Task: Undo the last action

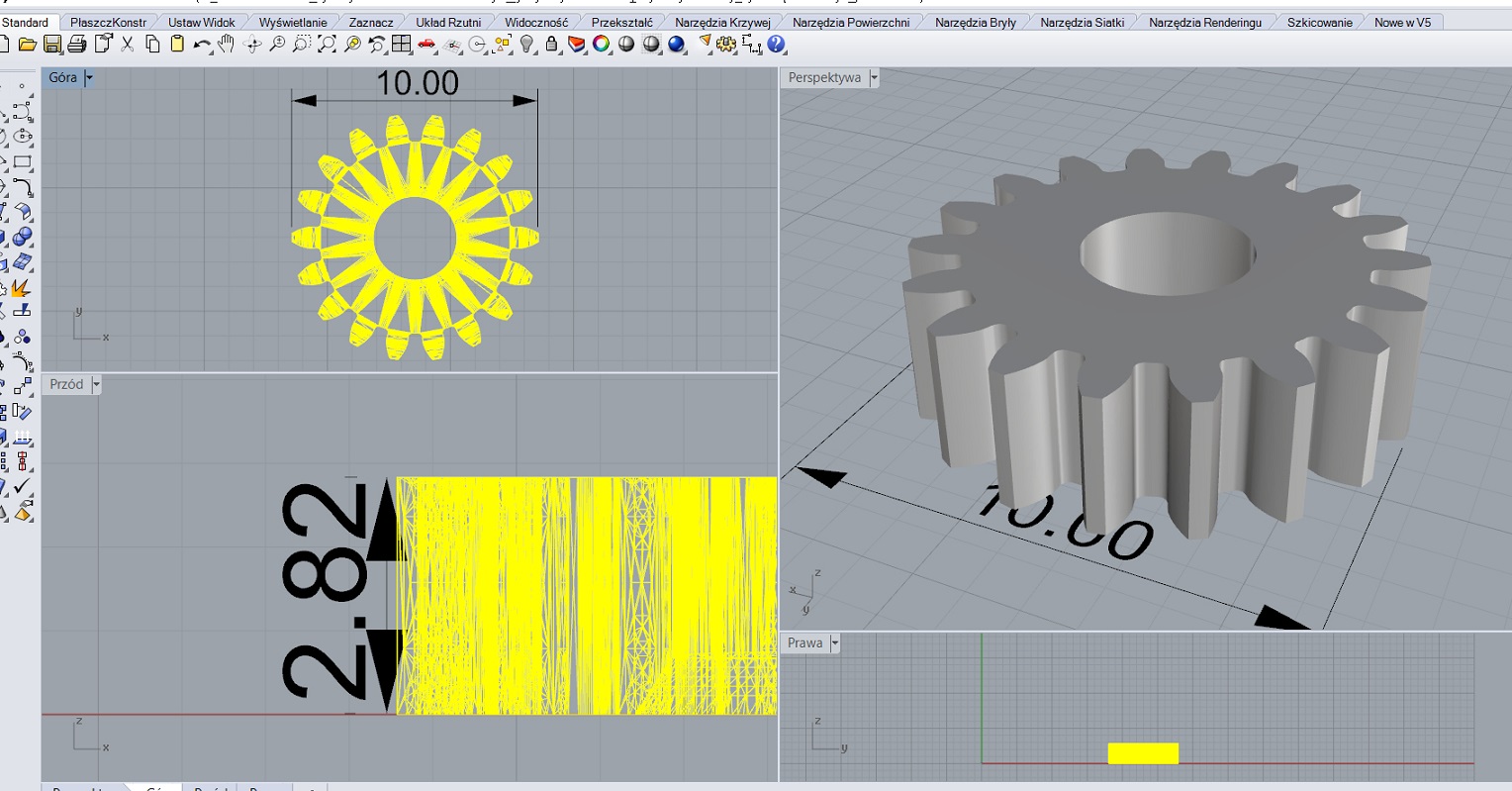Action: [x=202, y=44]
